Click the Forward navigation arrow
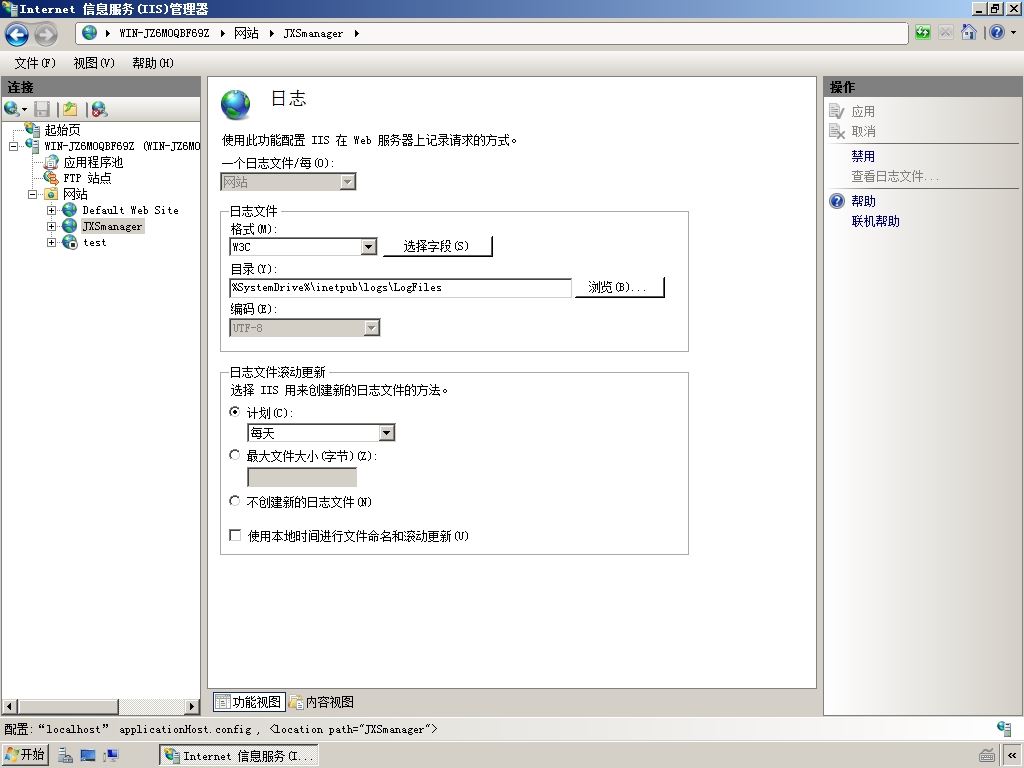The width and height of the screenshot is (1024, 768). [45, 34]
